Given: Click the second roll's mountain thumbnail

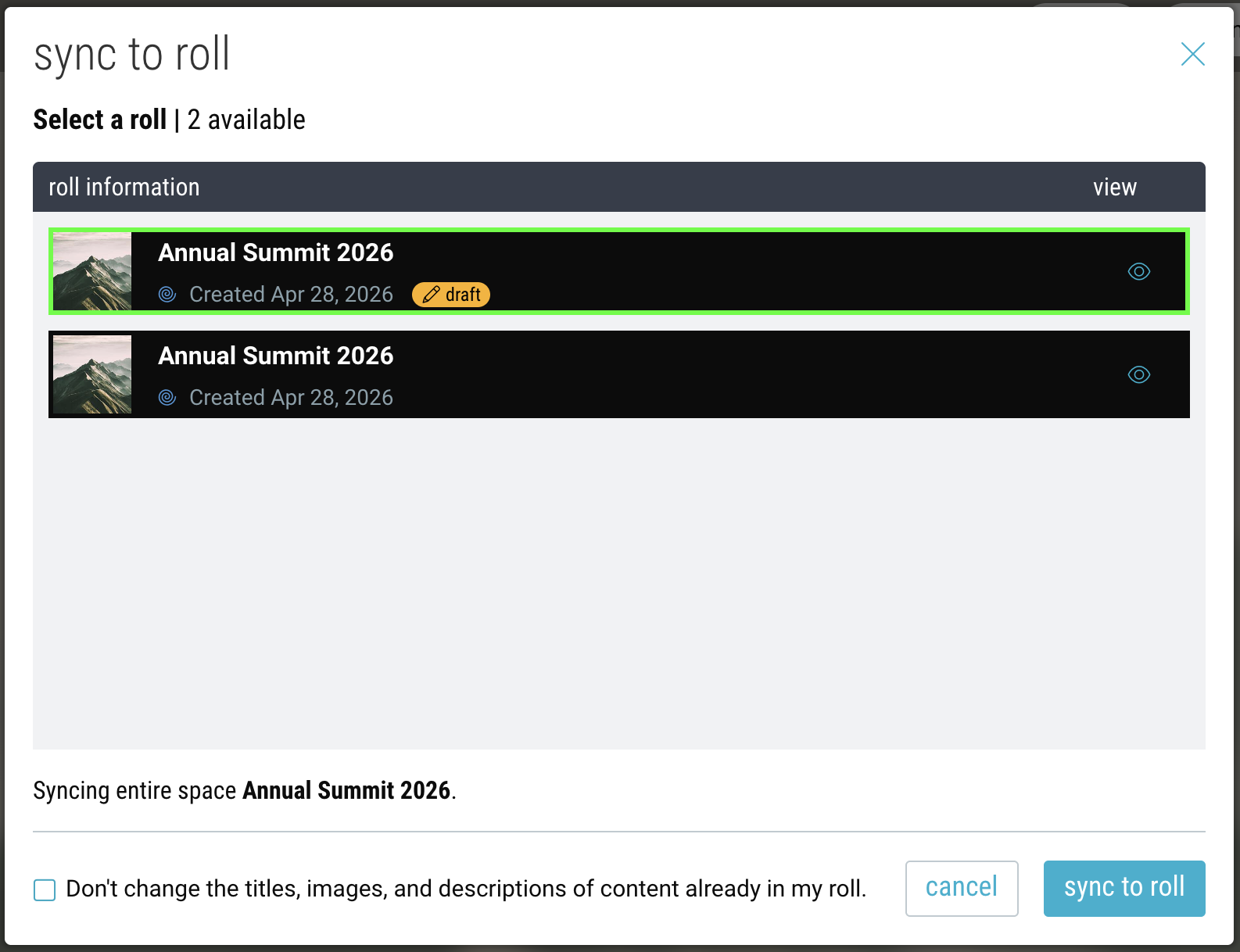Looking at the screenshot, I should (x=92, y=374).
